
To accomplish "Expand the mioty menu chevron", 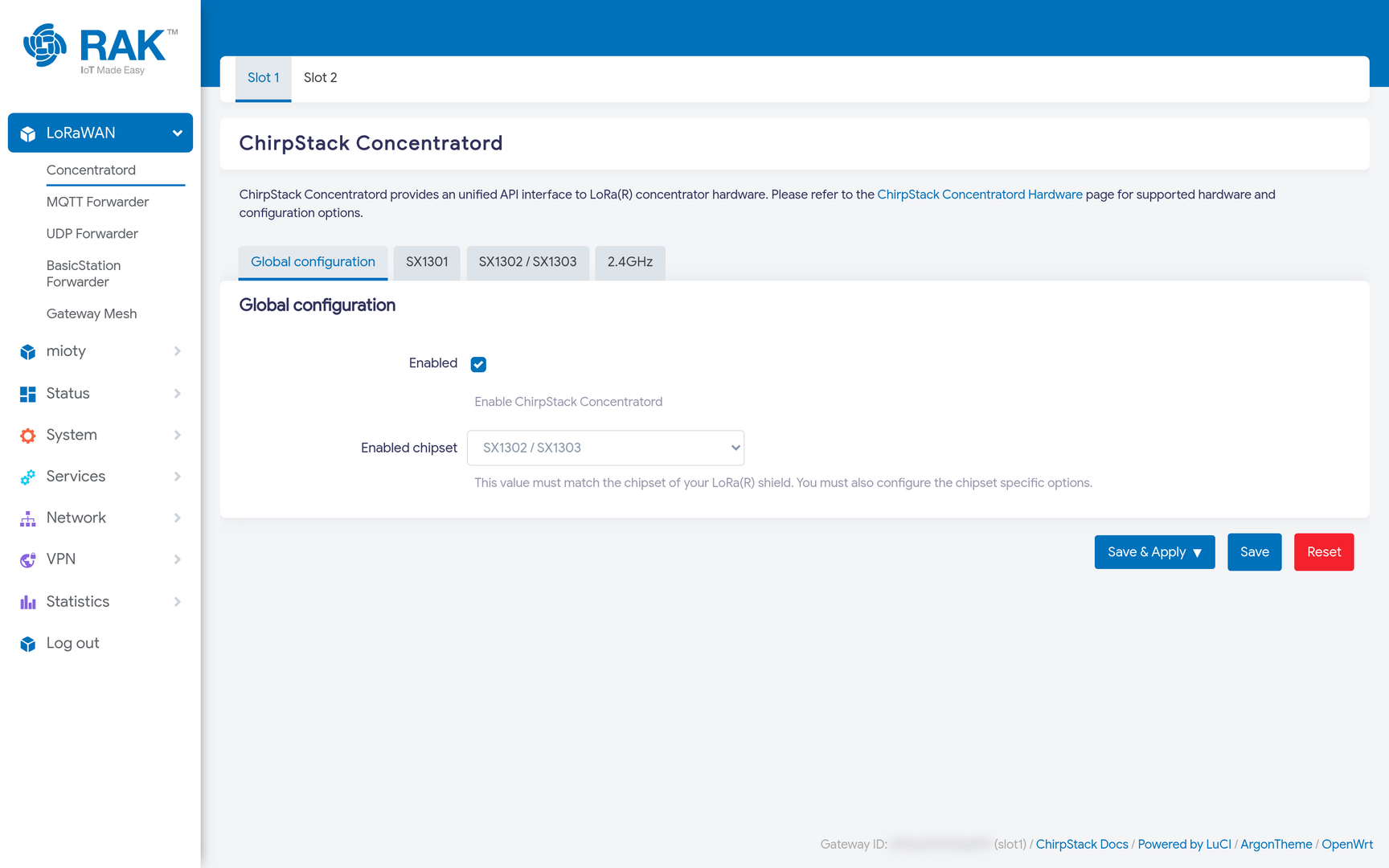I will 177,351.
